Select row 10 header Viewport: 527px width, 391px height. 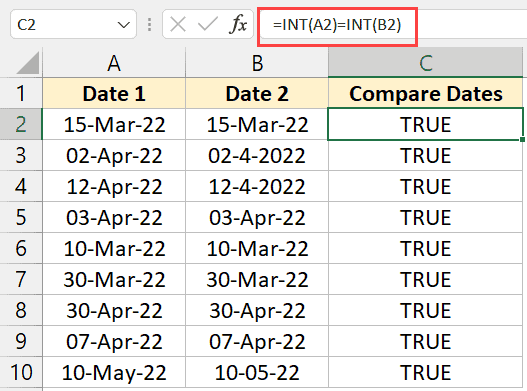[x=21, y=372]
